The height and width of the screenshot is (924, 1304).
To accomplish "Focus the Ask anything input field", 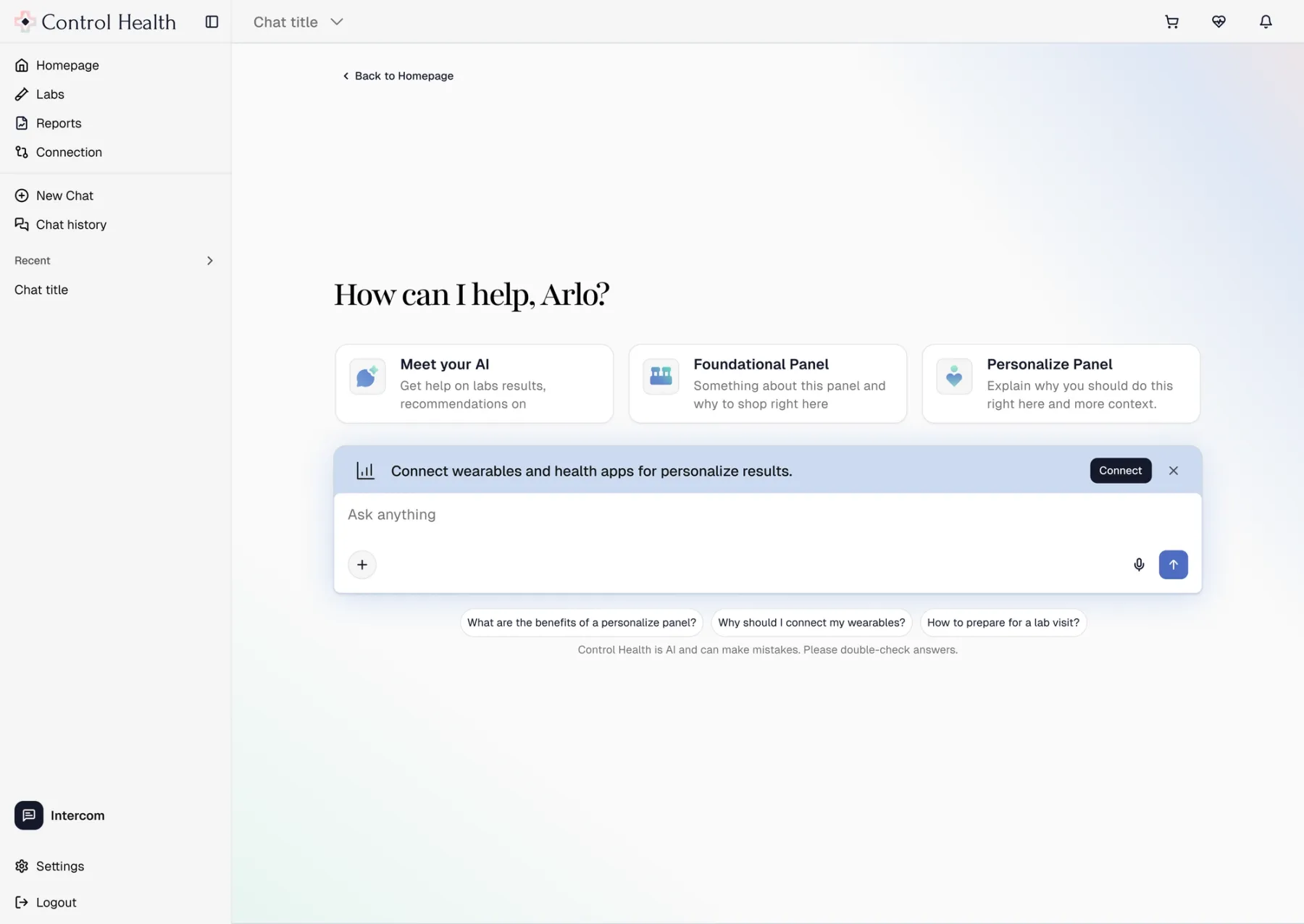I will pos(767,515).
